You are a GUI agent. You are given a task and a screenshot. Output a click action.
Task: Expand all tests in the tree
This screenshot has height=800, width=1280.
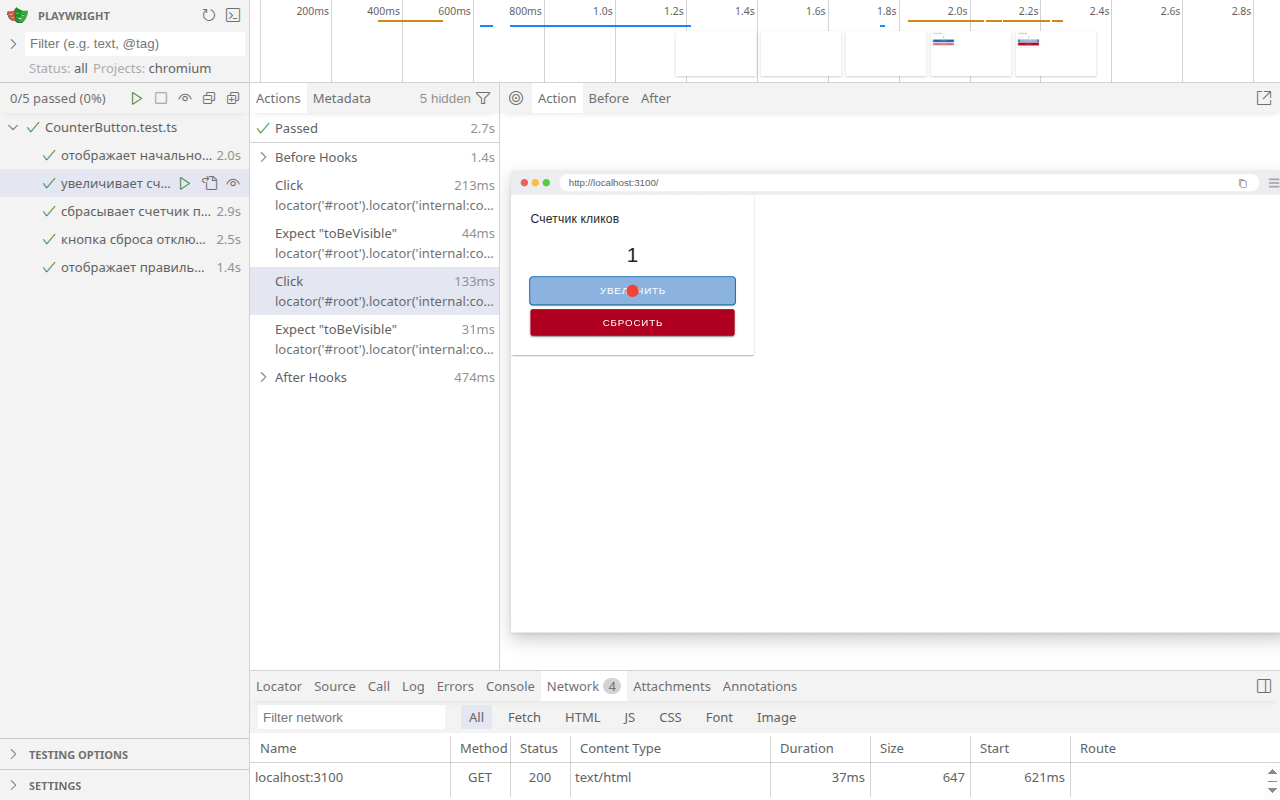233,98
